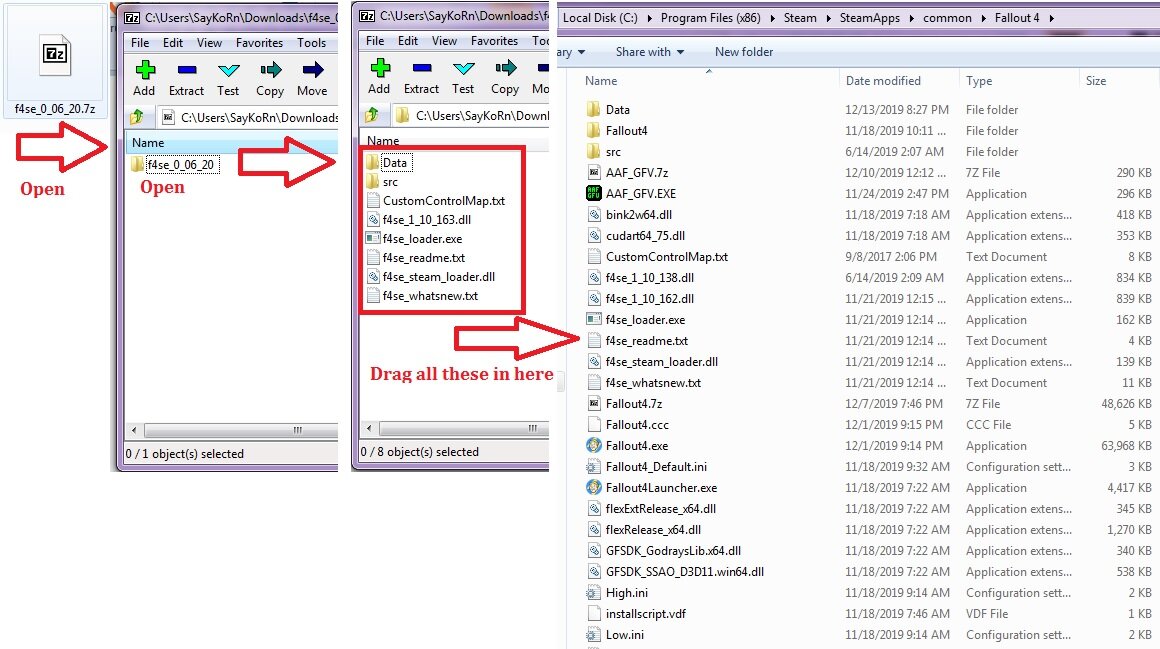Open the Share with dropdown
The width and height of the screenshot is (1160, 649).
(x=650, y=52)
